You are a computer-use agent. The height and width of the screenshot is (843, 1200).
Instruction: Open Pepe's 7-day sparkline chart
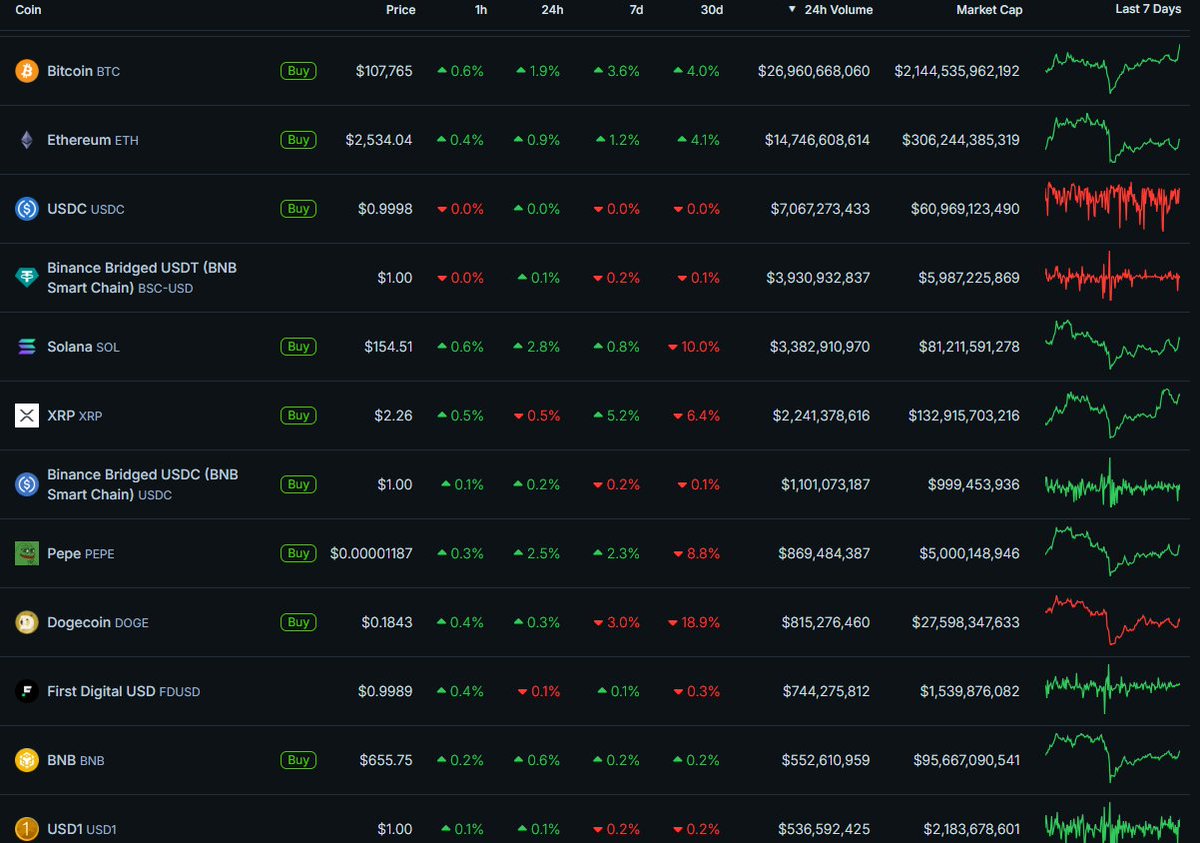(x=1113, y=551)
